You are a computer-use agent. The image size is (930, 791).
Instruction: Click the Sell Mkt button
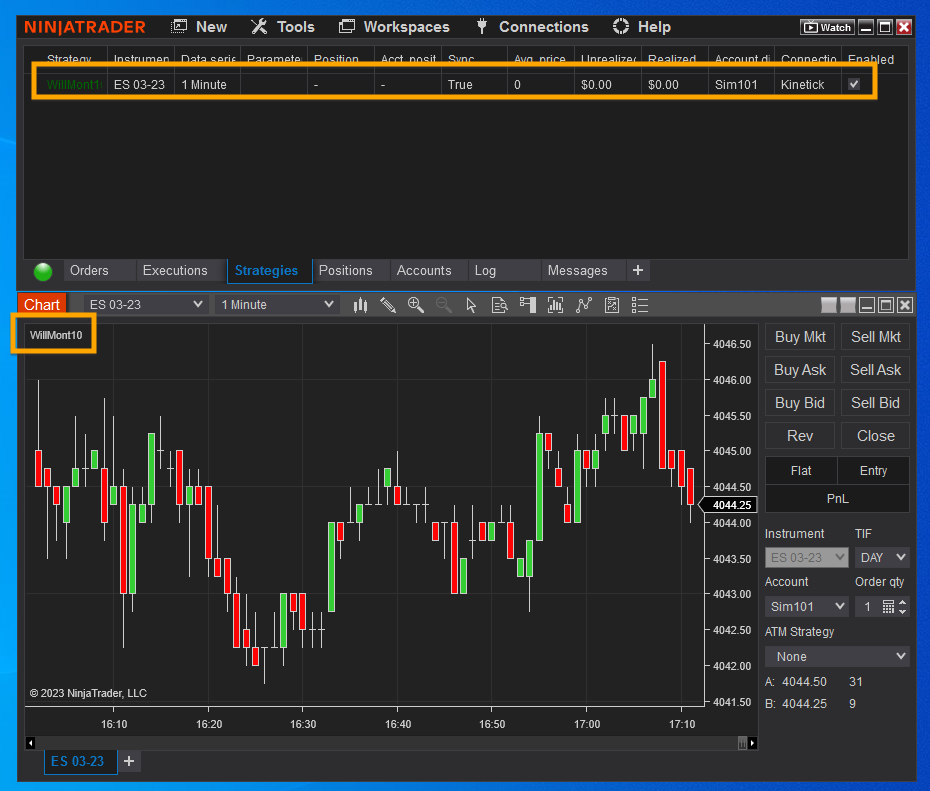[875, 337]
